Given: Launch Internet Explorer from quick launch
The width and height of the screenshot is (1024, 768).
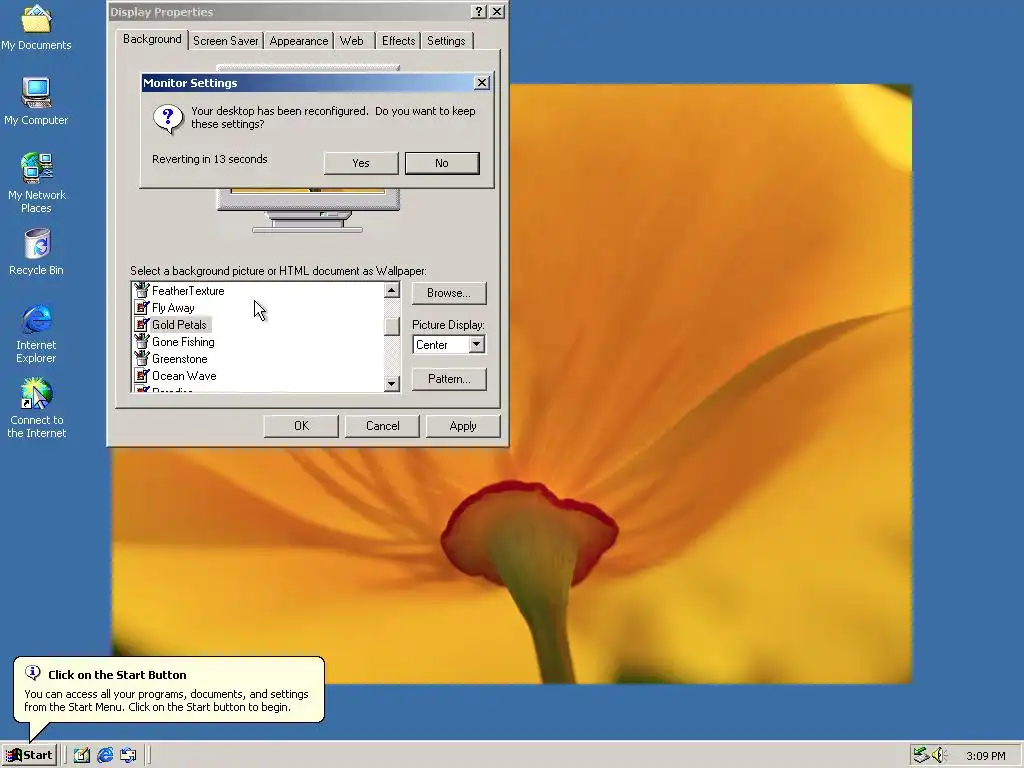Looking at the screenshot, I should [105, 755].
